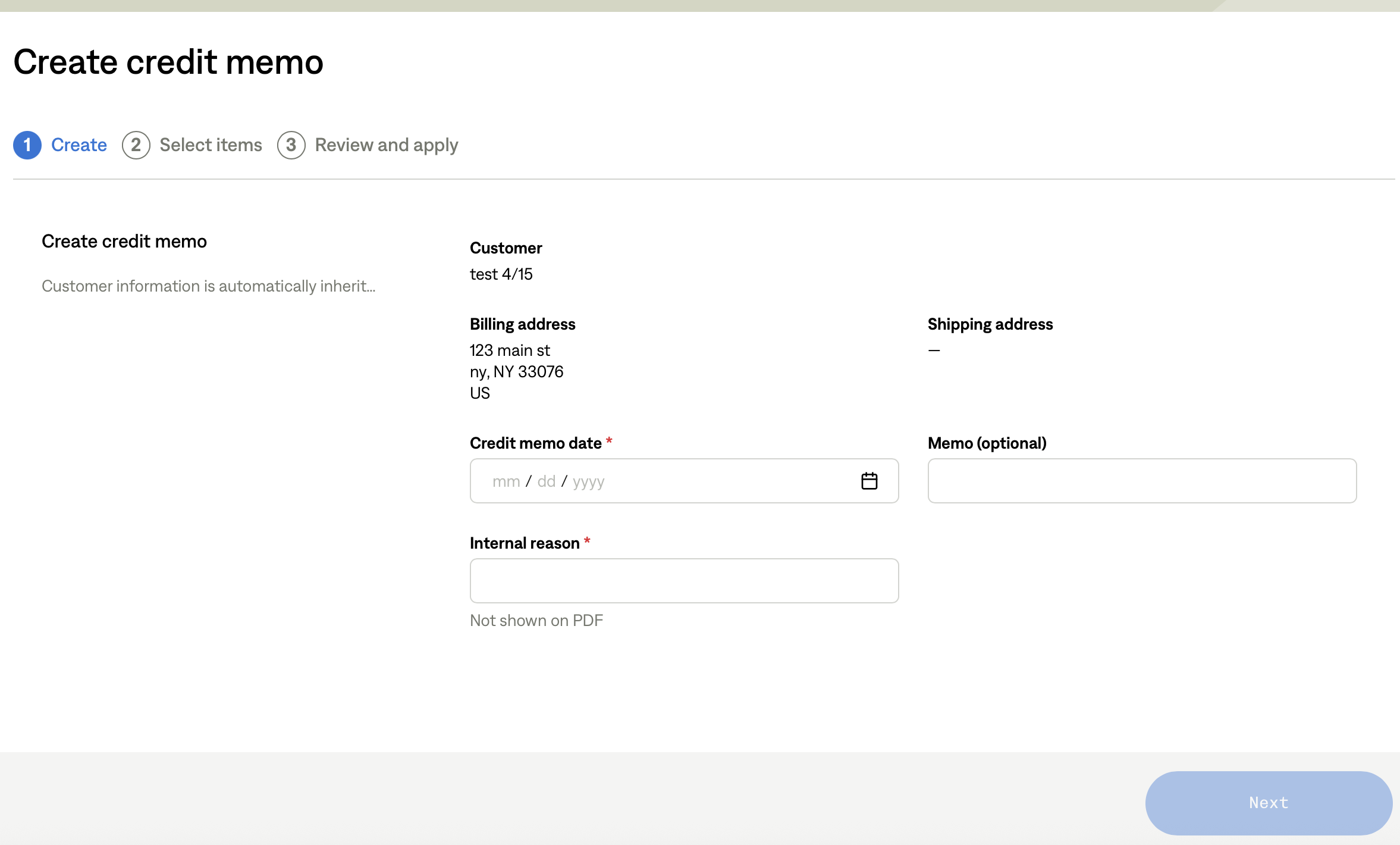This screenshot has width=1400, height=845.
Task: Focus the Internal reason text box
Action: (x=684, y=581)
